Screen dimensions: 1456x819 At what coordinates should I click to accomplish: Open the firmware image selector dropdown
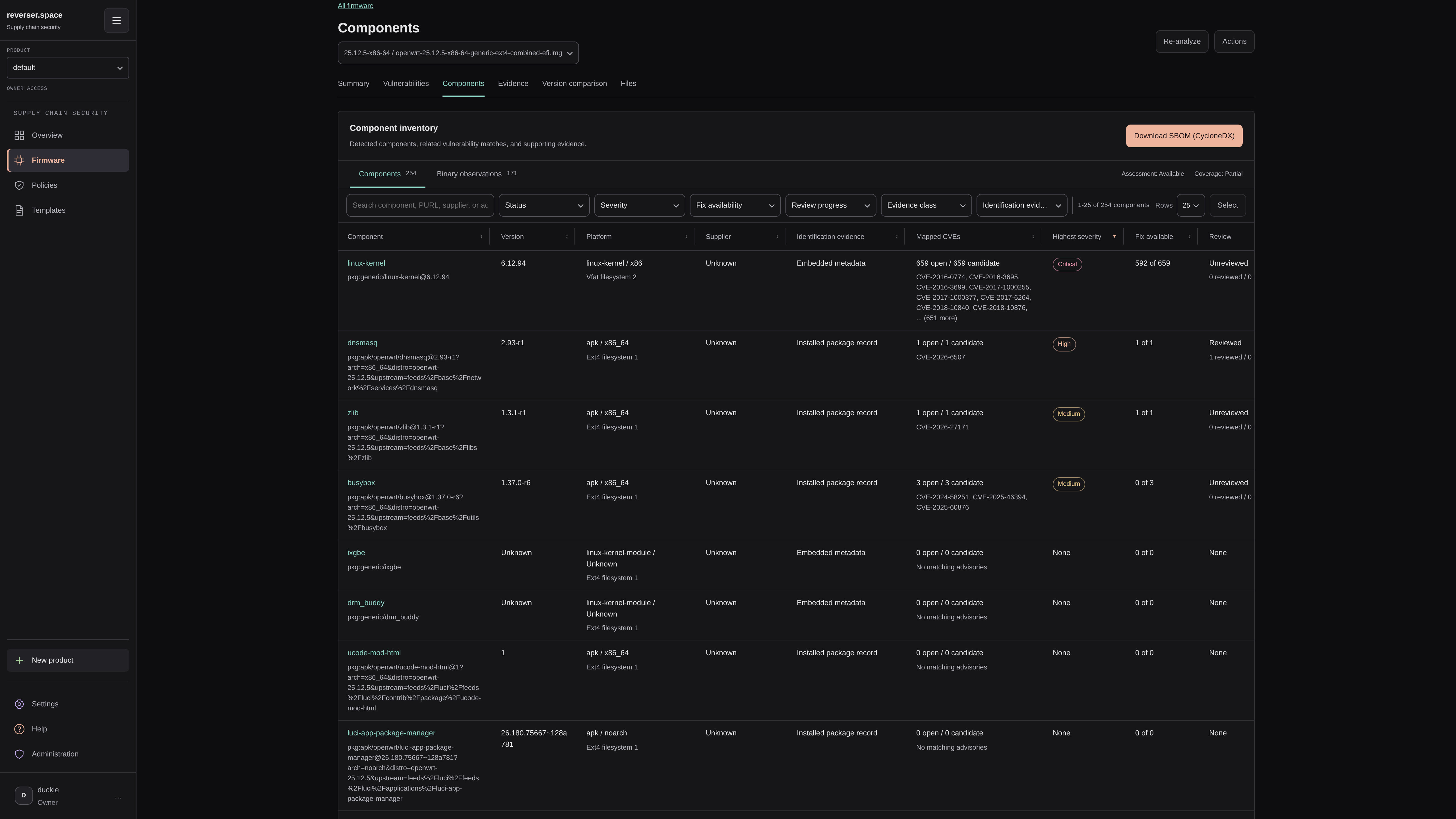[458, 53]
